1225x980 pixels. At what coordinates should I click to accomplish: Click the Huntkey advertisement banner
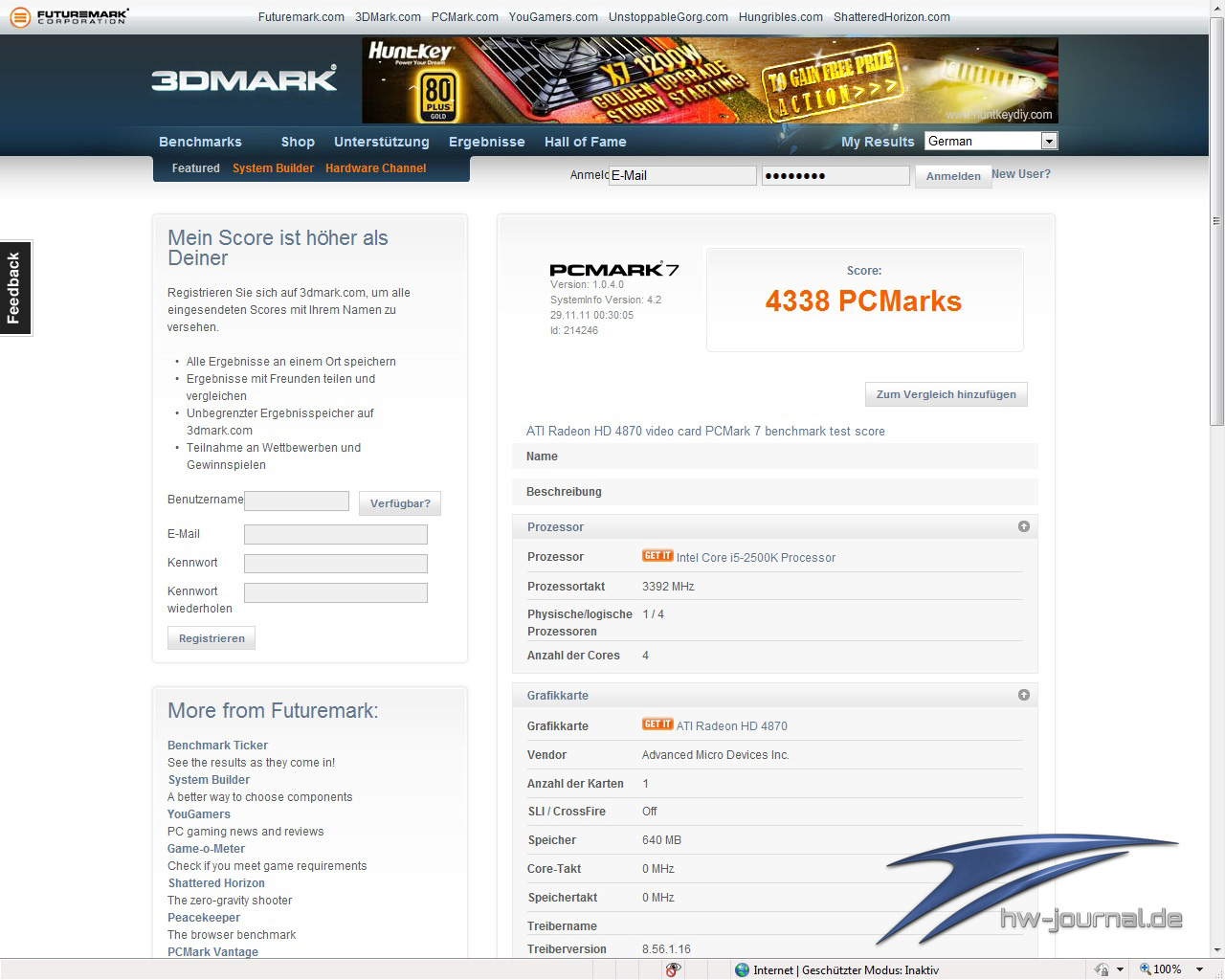(x=710, y=80)
